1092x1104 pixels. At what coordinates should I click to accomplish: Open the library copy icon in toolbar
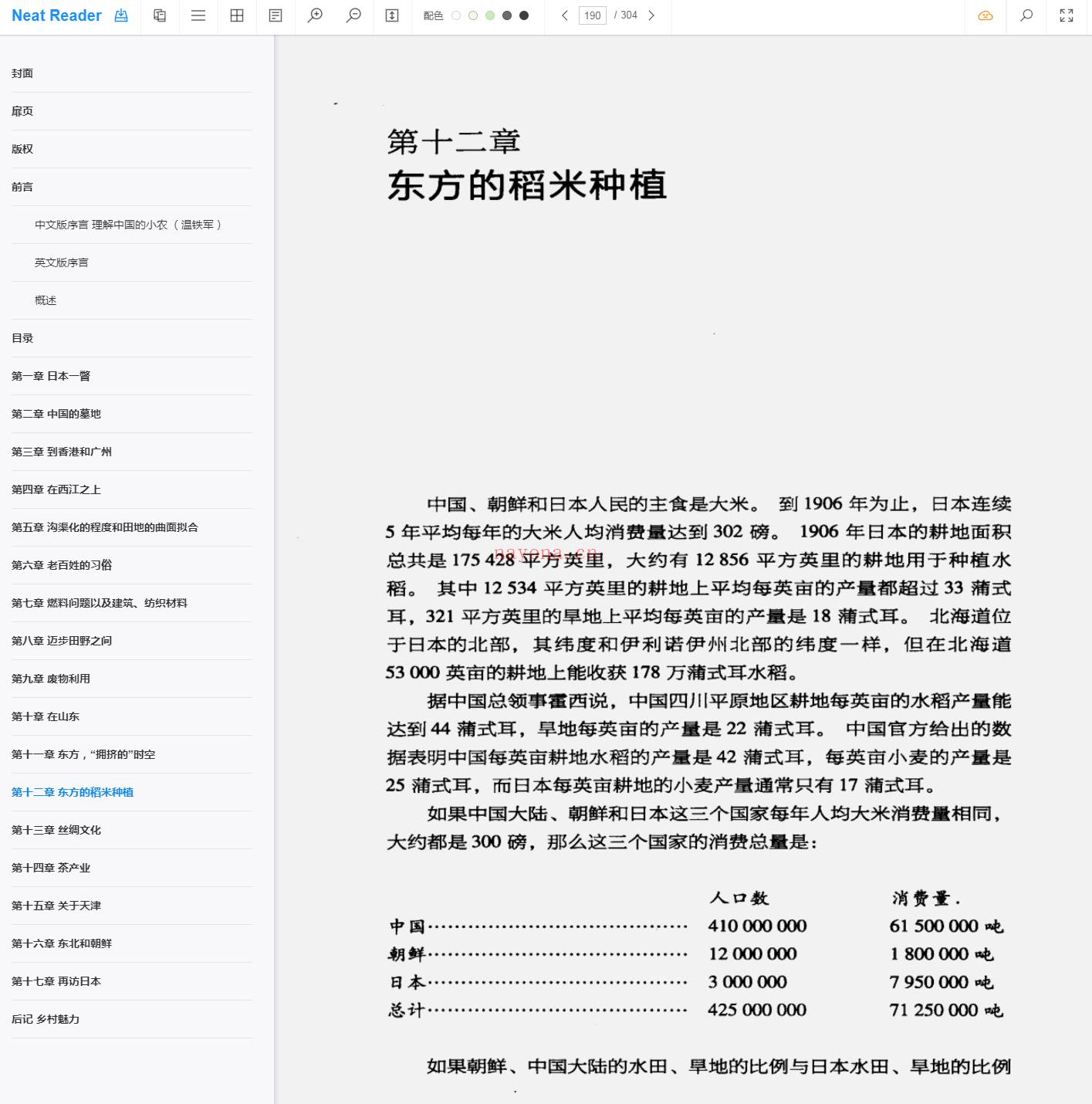tap(160, 15)
